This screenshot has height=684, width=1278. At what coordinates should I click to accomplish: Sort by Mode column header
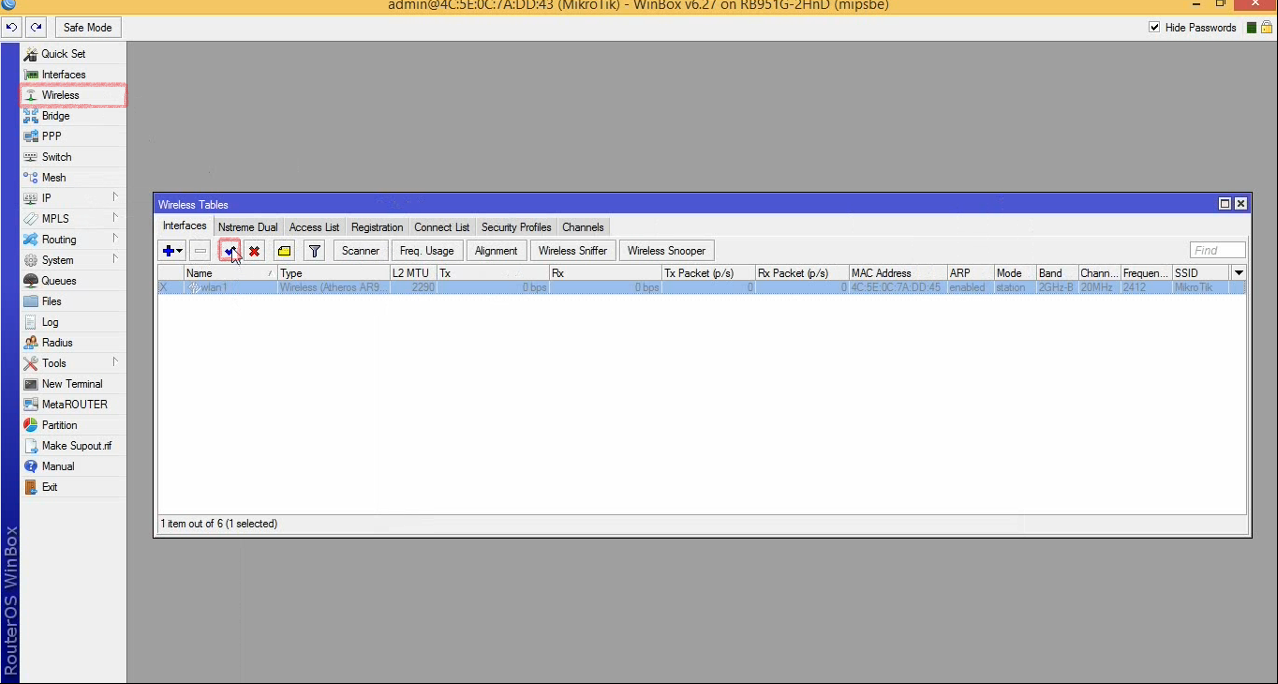(x=1014, y=273)
